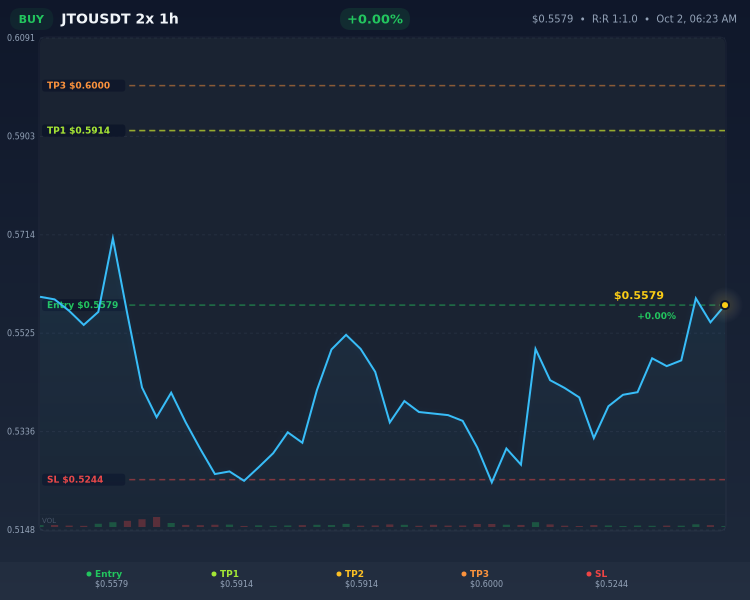Click the +0.00% profit pill in the header

coord(375,19)
